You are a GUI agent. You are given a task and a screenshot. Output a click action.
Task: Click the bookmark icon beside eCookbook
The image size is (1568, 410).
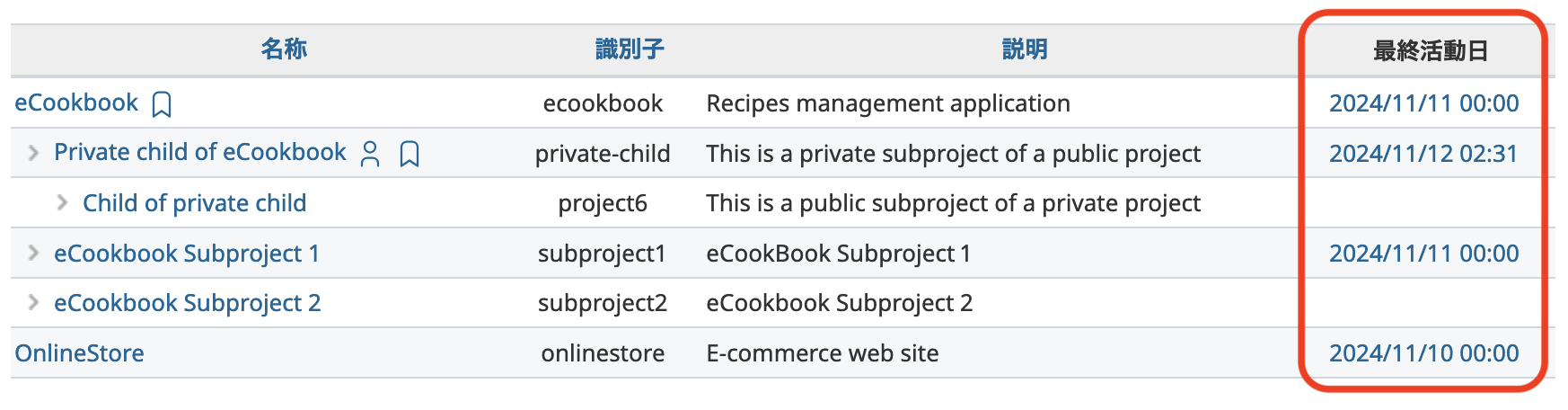pyautogui.click(x=162, y=104)
